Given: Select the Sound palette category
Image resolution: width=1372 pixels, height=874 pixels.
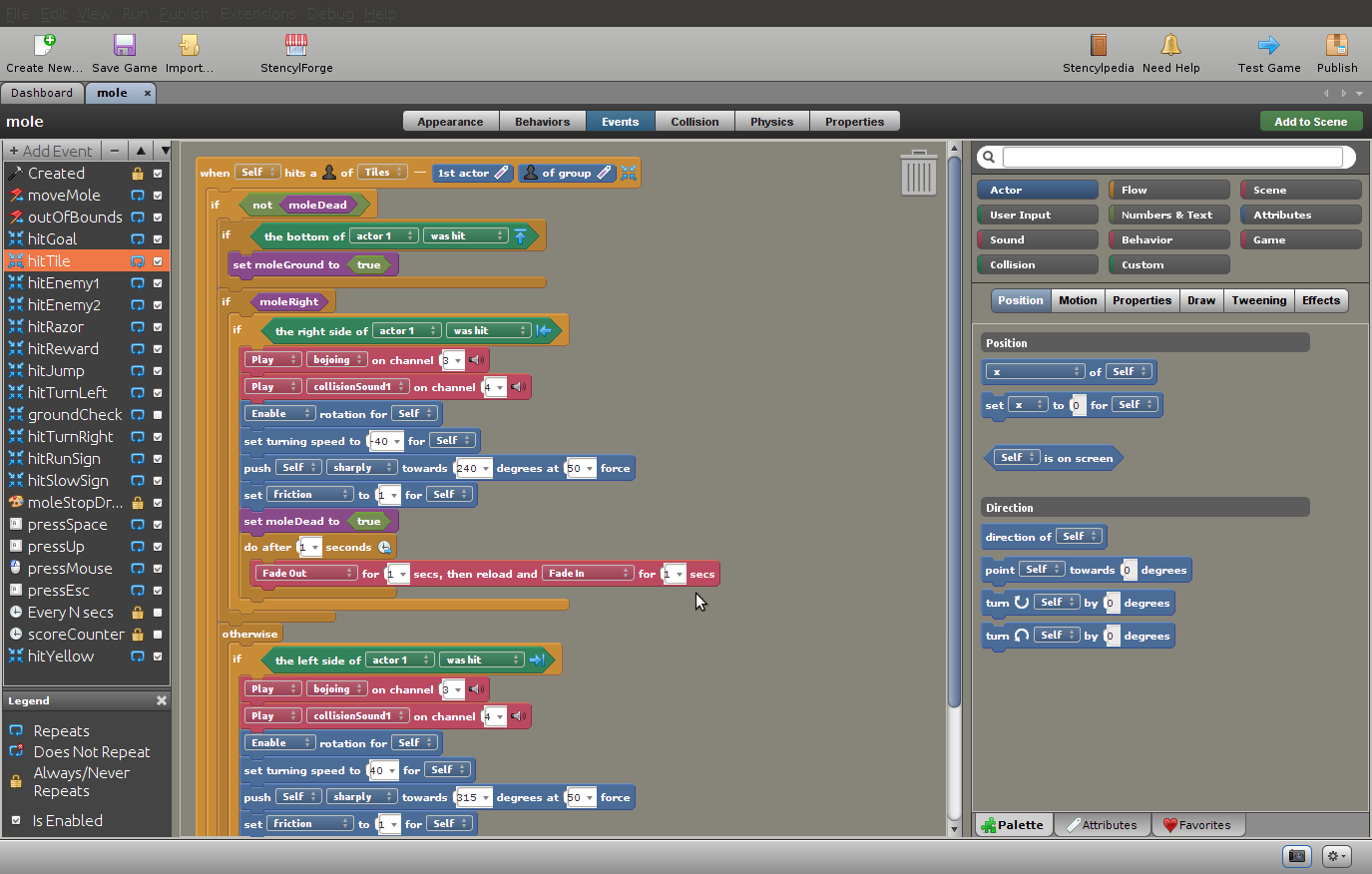Looking at the screenshot, I should click(x=1037, y=239).
